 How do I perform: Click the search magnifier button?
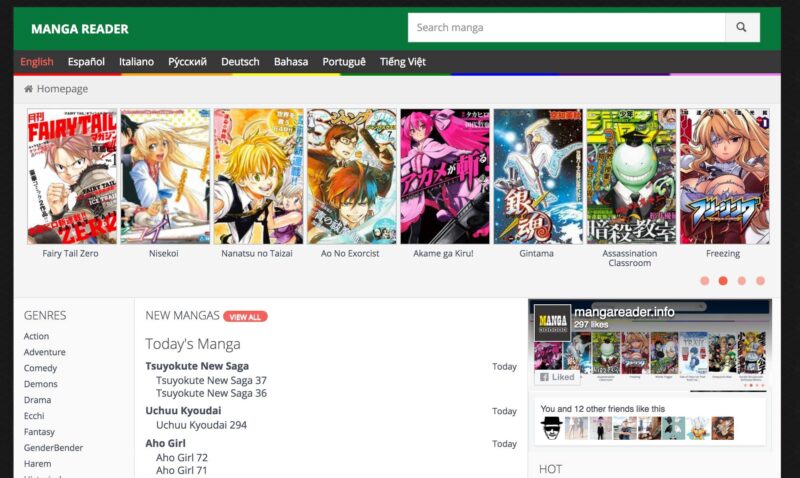(x=742, y=28)
